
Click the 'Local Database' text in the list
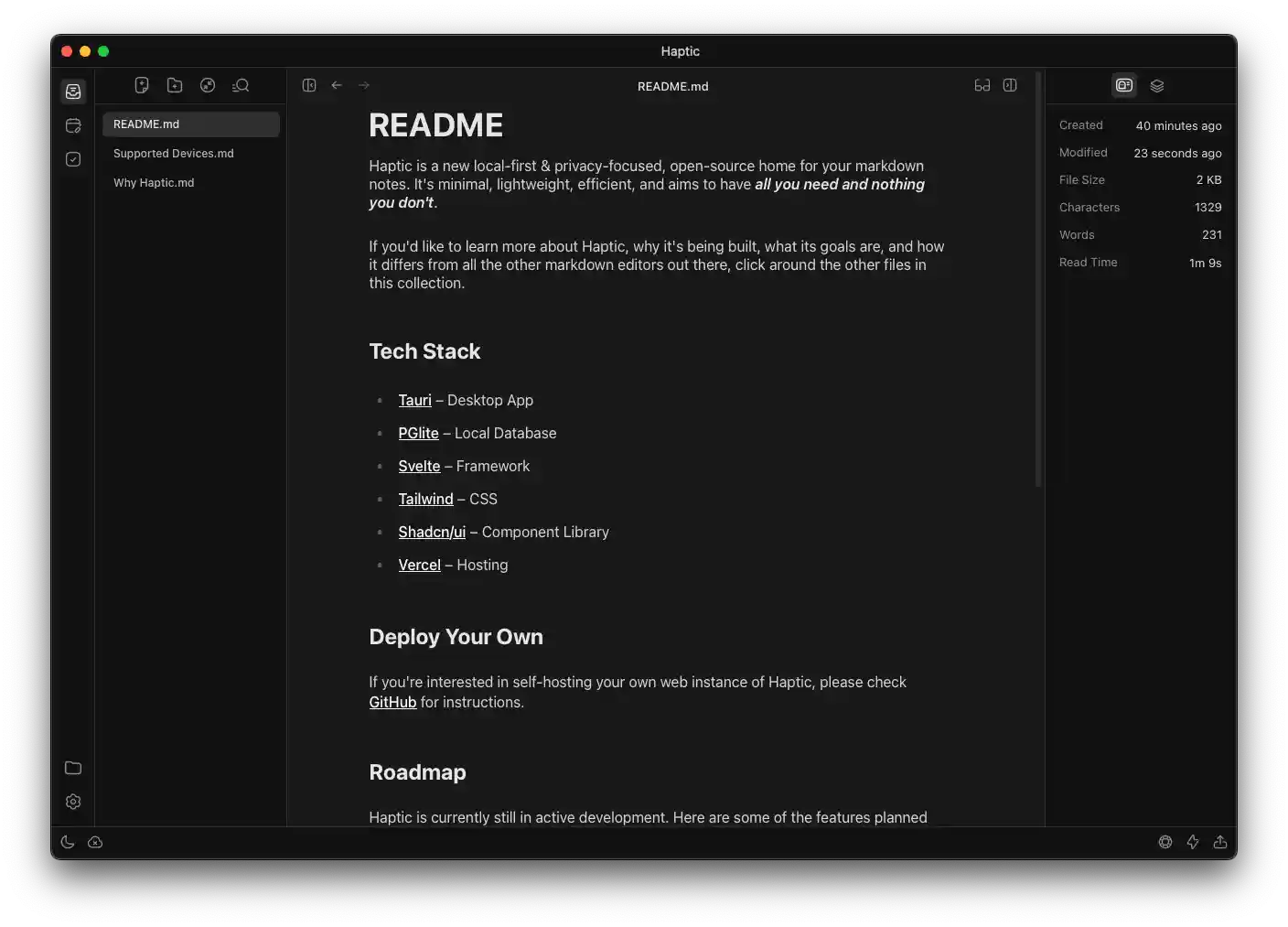point(505,433)
